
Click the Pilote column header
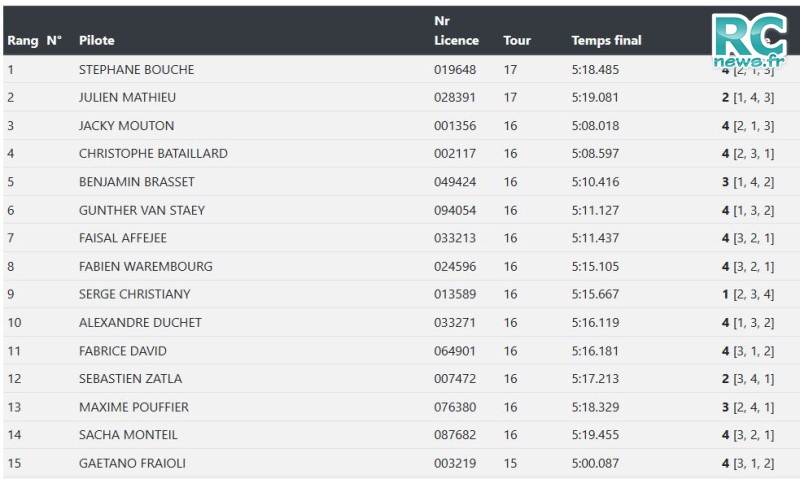pos(96,40)
